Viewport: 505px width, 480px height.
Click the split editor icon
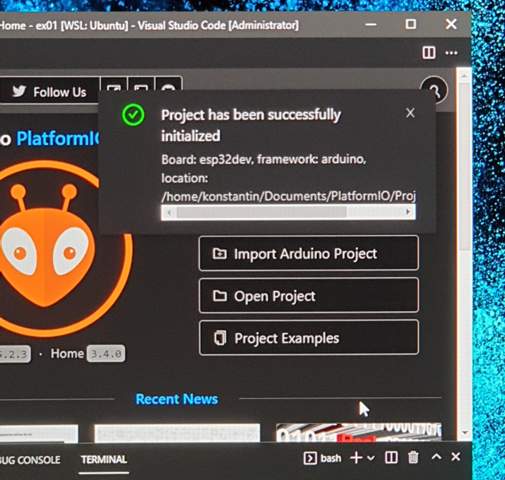[x=429, y=52]
